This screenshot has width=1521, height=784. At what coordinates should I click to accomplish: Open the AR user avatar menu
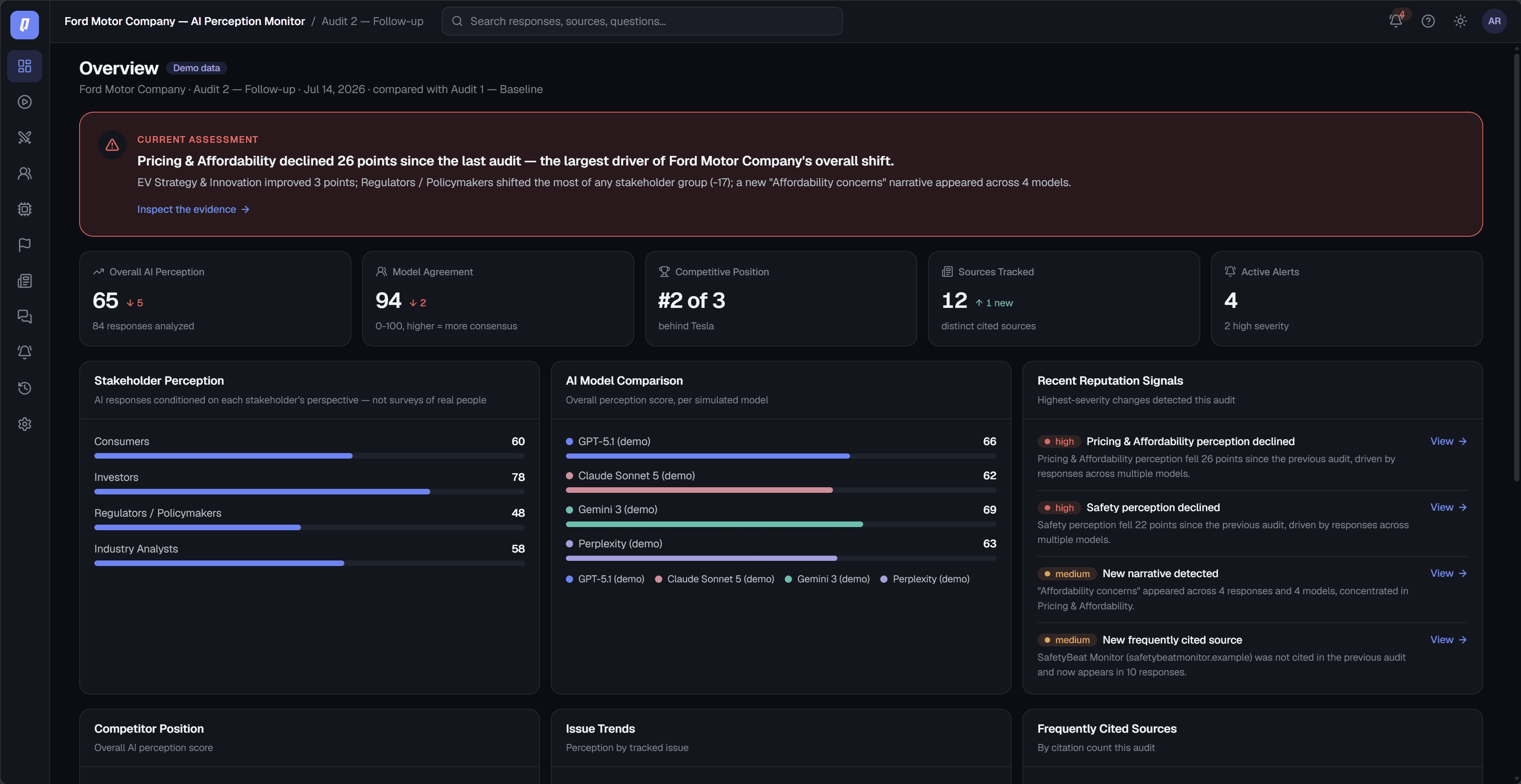(x=1494, y=21)
